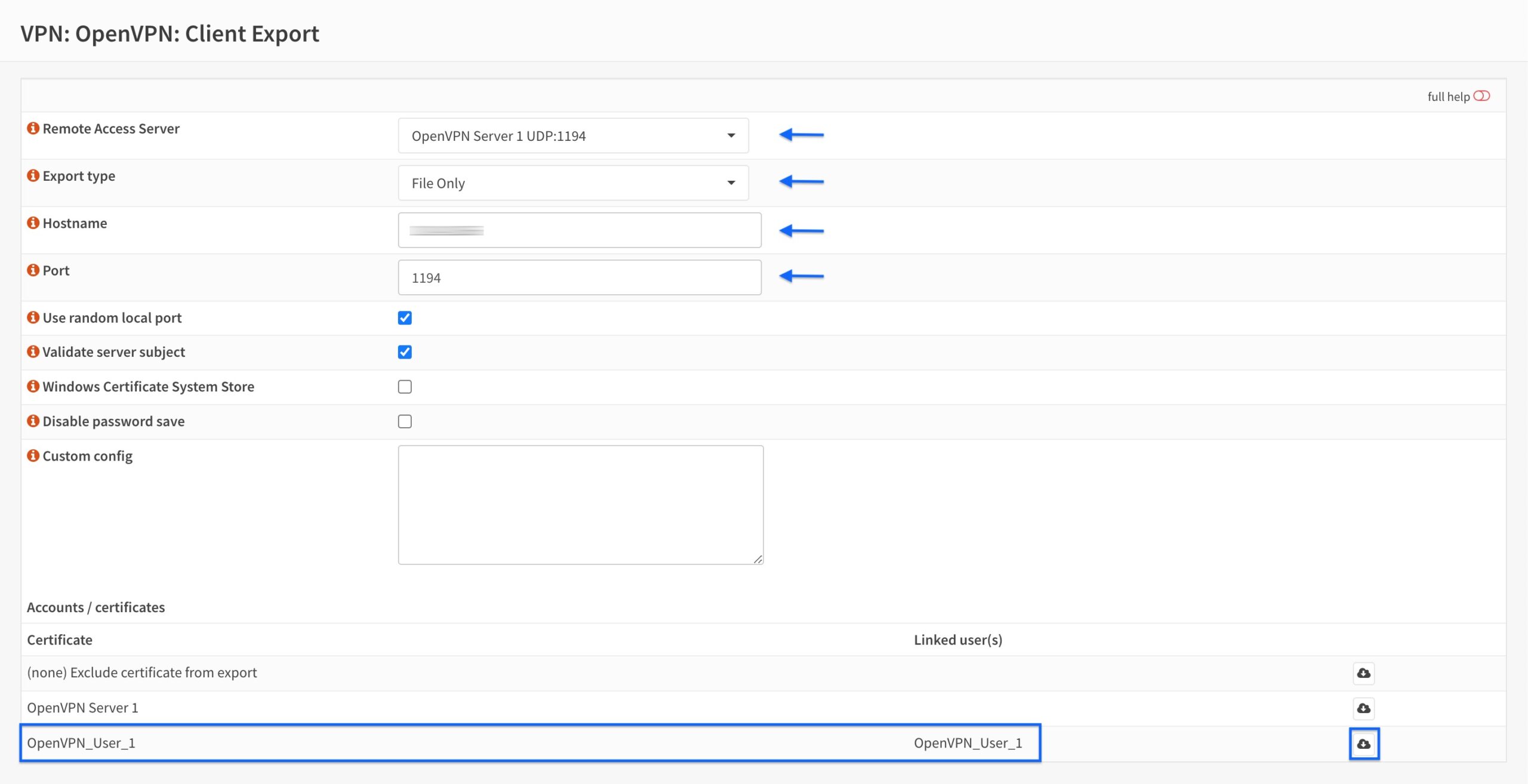This screenshot has height=784, width=1528.
Task: Disable the Use random local port checkbox
Action: (405, 317)
